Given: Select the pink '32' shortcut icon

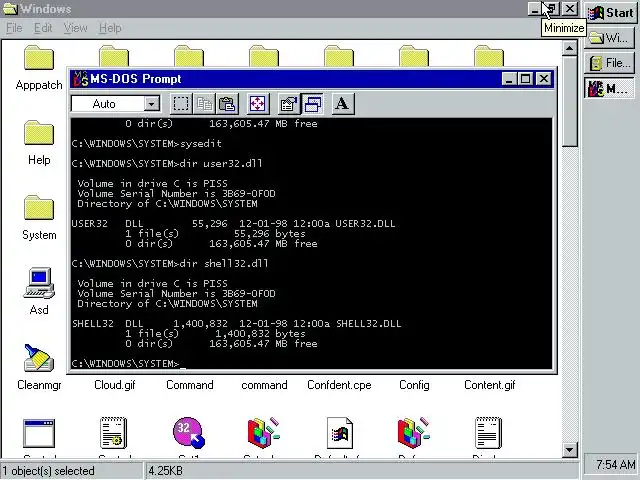Looking at the screenshot, I should [x=189, y=433].
